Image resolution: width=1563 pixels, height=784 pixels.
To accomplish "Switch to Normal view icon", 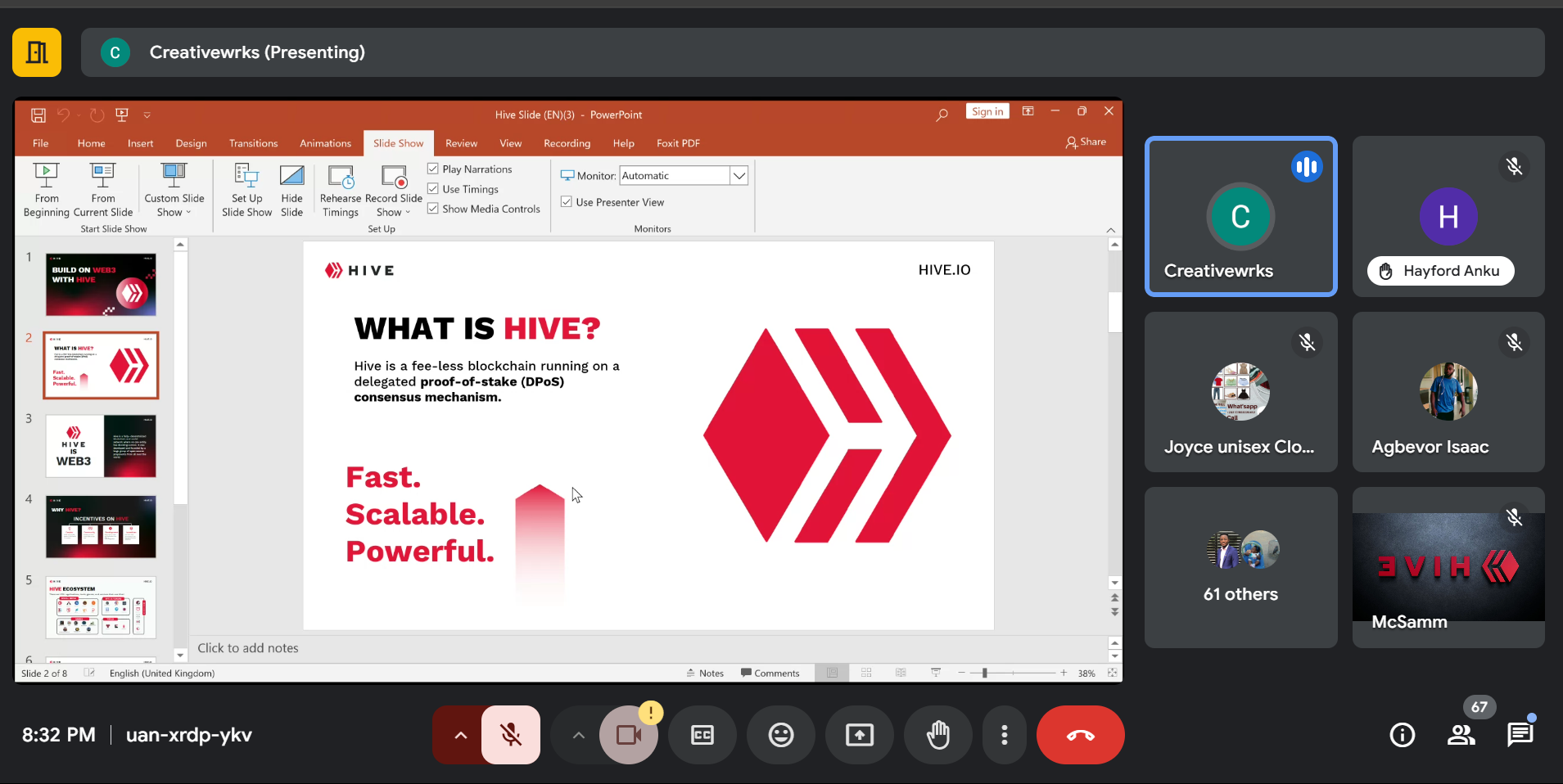I will (832, 673).
